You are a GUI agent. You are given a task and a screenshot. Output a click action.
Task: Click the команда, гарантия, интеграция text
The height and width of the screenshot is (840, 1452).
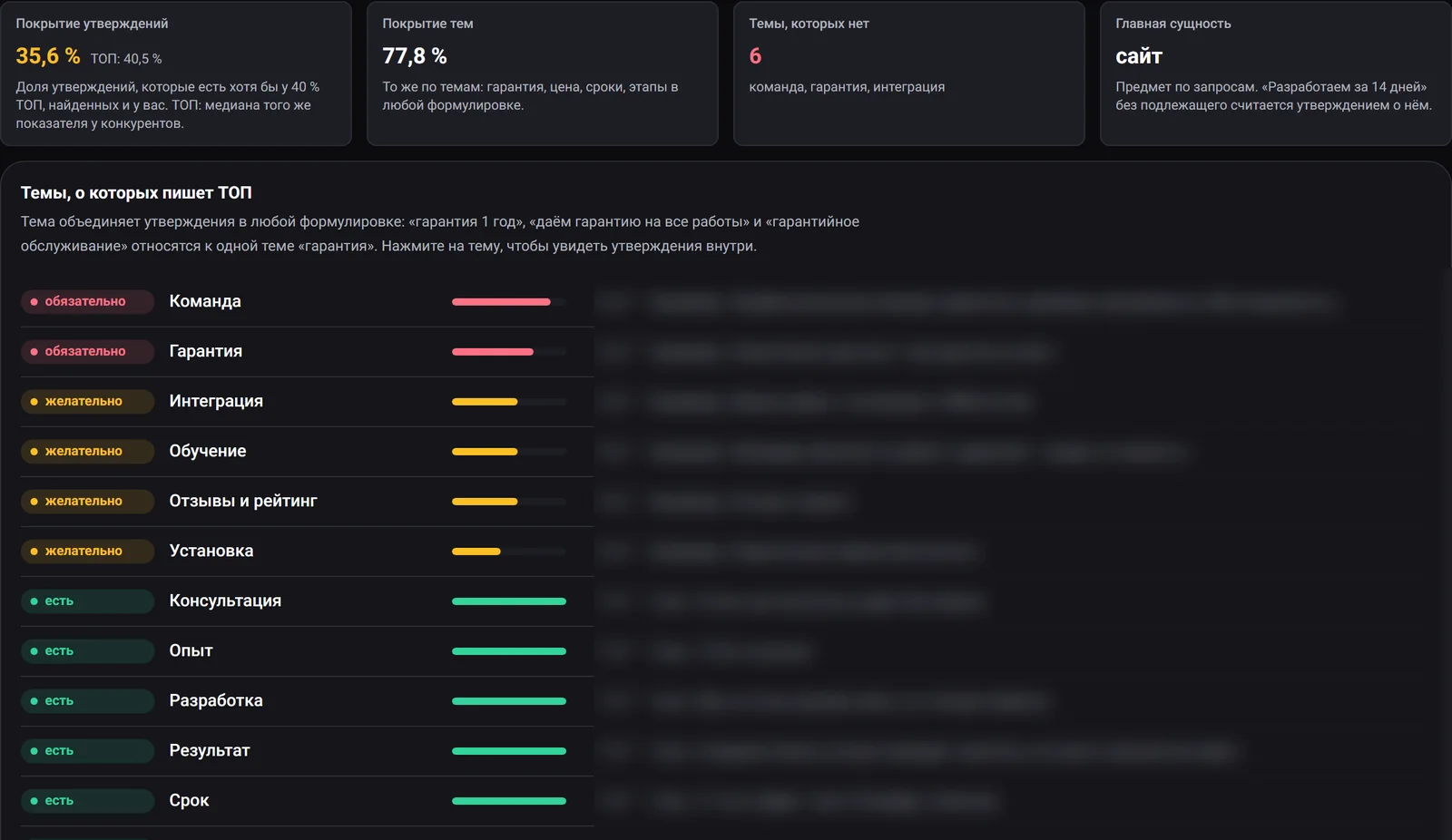click(847, 87)
